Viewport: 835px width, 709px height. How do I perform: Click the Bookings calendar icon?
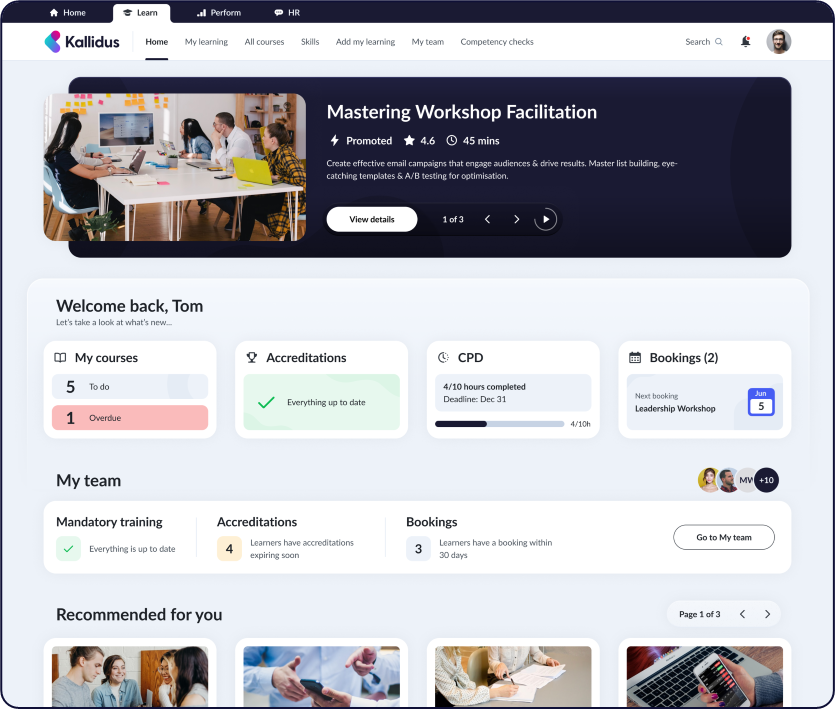tap(634, 358)
